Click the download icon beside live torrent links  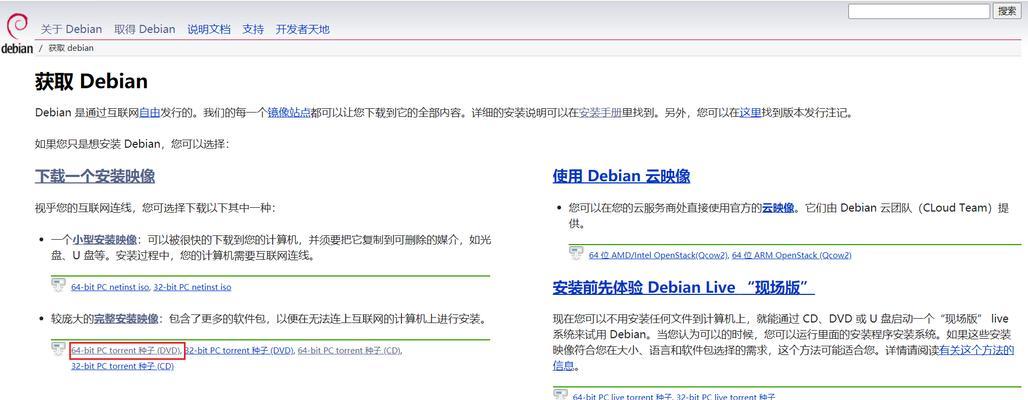click(x=560, y=394)
